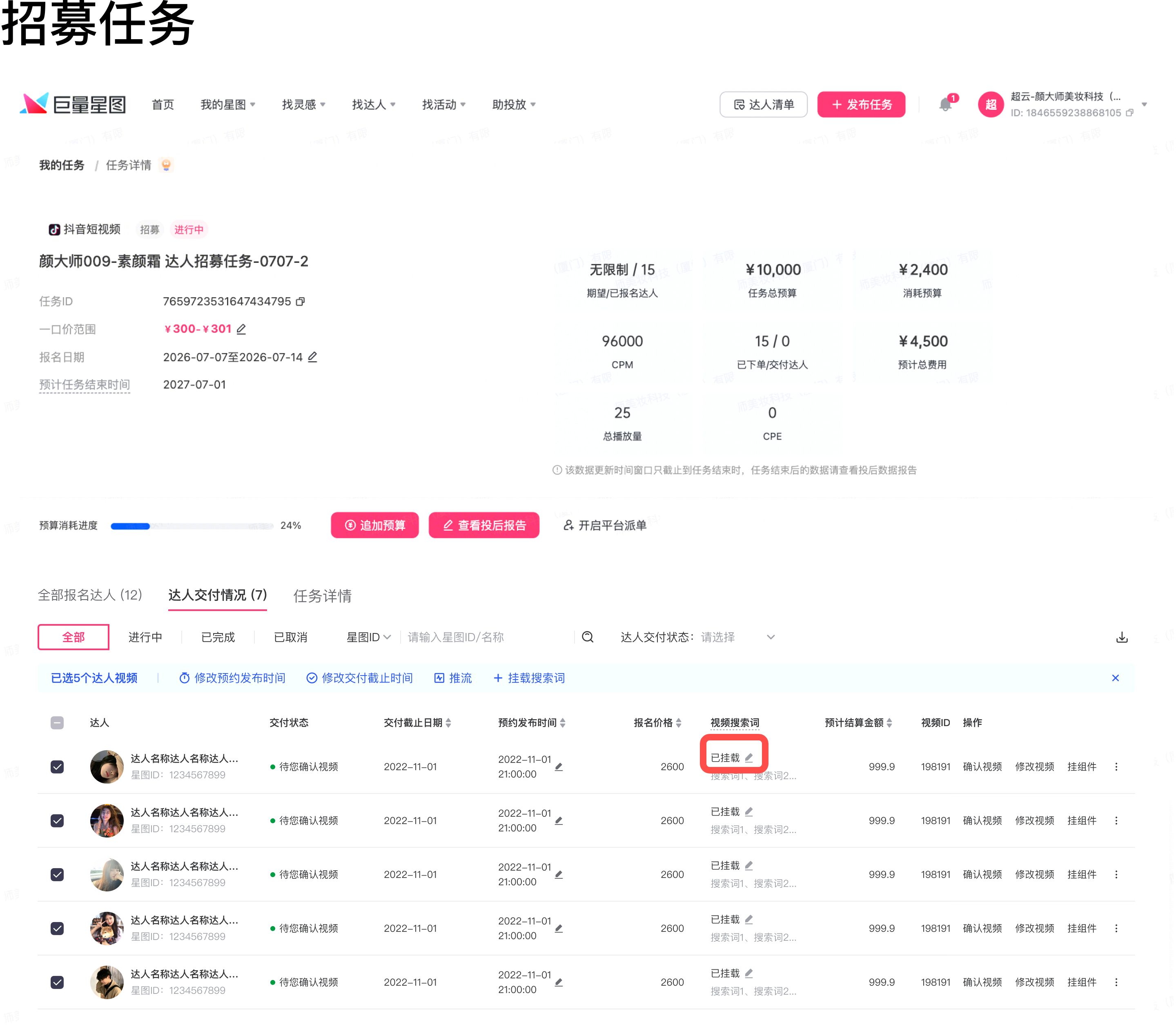Expand the 找灵感 menu
The height and width of the screenshot is (1029, 1176).
coord(303,104)
